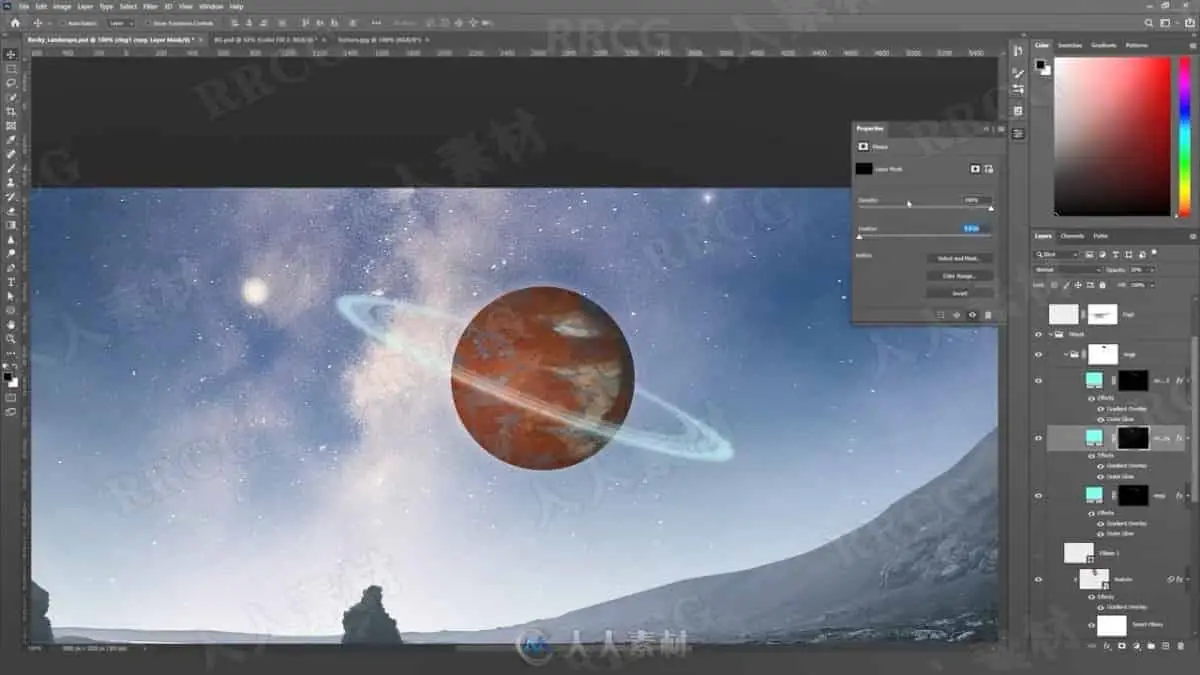Open the Window menu
This screenshot has height=675, width=1200.
[x=209, y=6]
